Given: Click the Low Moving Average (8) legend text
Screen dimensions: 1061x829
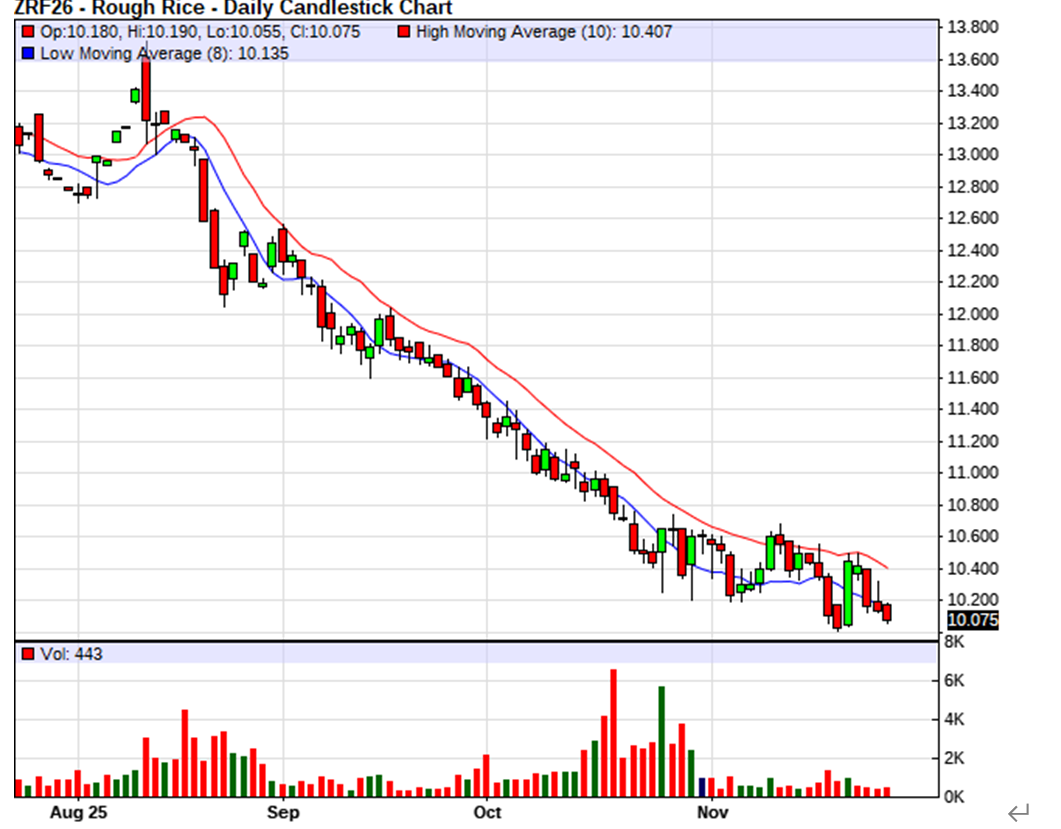Looking at the screenshot, I should tap(164, 53).
